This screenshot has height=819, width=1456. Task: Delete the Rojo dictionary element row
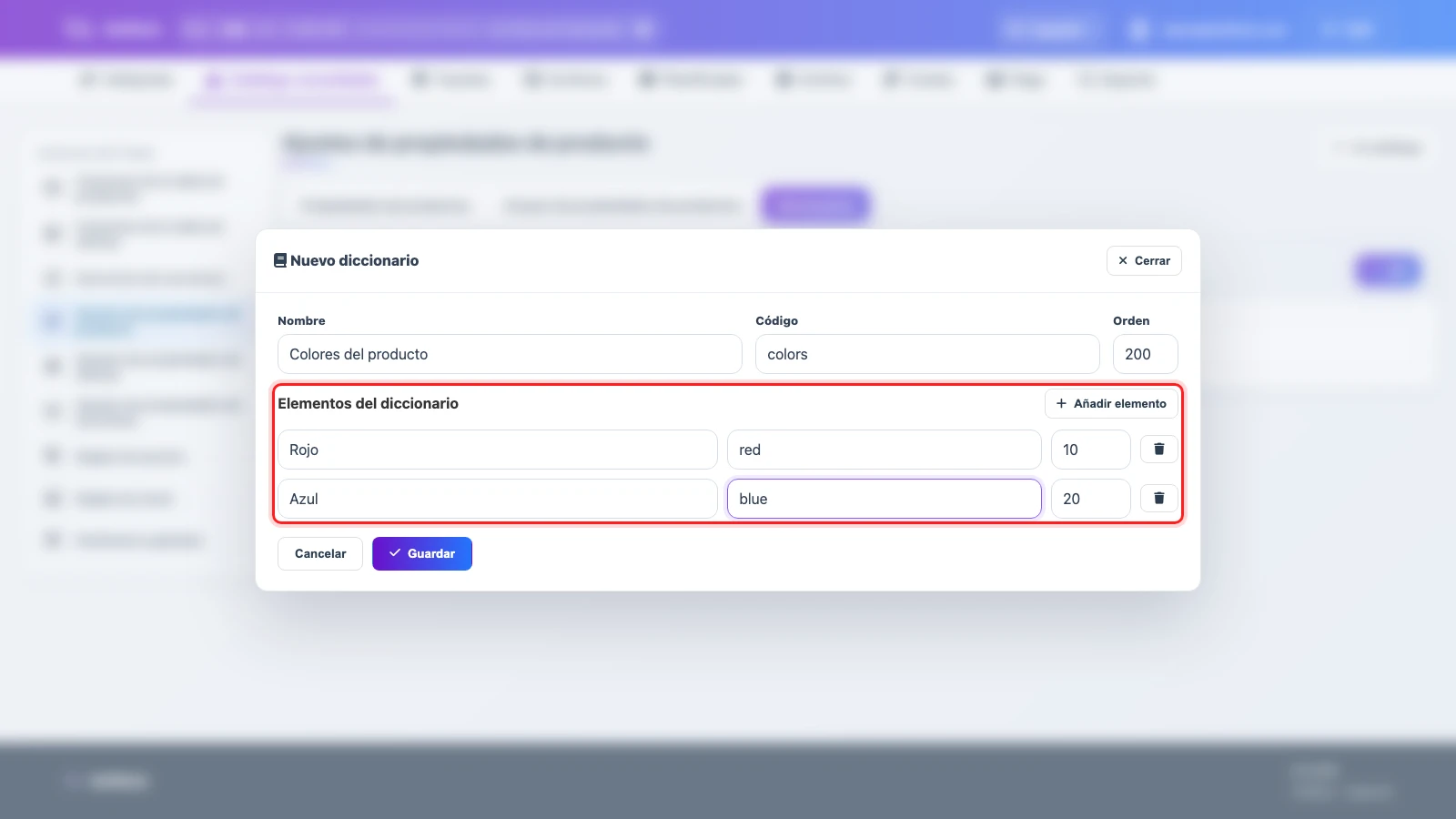click(1158, 449)
